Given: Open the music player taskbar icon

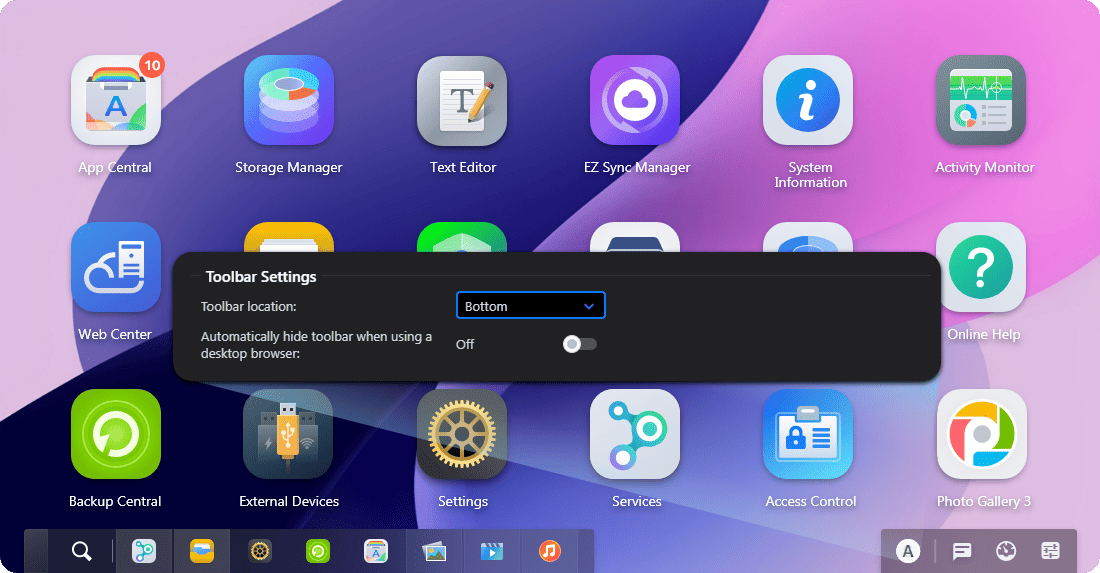Looking at the screenshot, I should (550, 551).
